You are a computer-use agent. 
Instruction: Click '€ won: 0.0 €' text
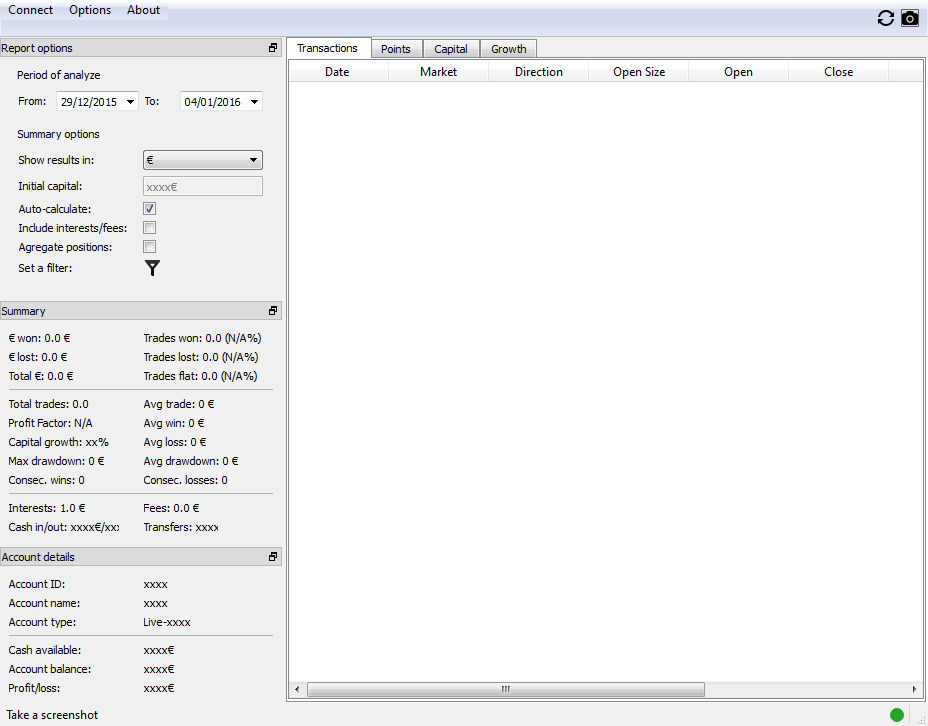[39, 338]
